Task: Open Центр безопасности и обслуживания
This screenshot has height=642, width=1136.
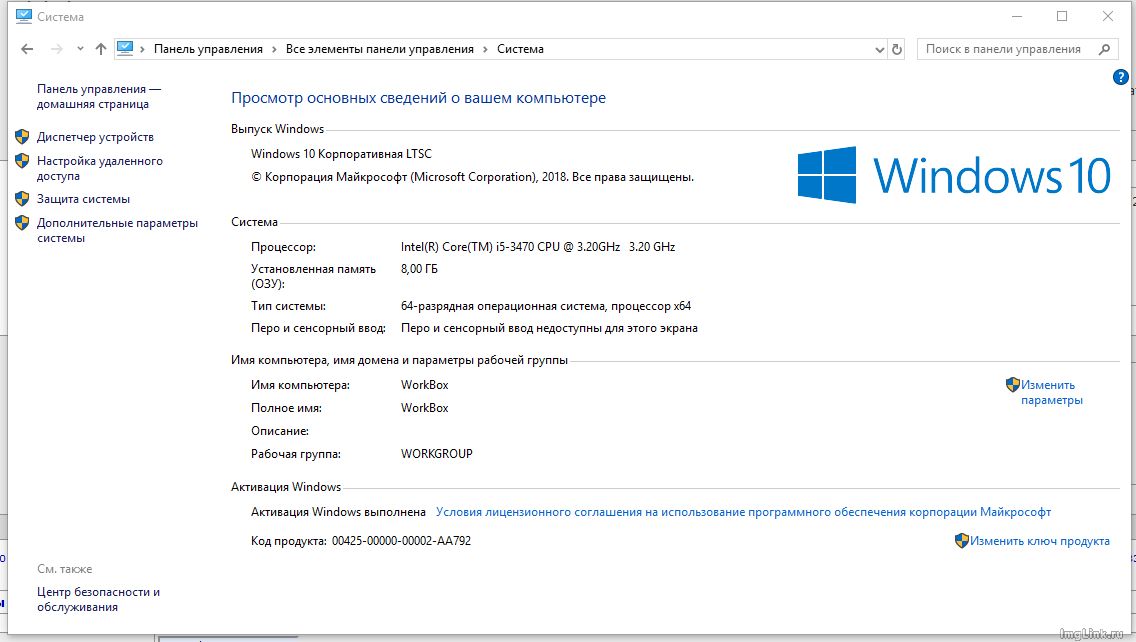Action: click(99, 599)
